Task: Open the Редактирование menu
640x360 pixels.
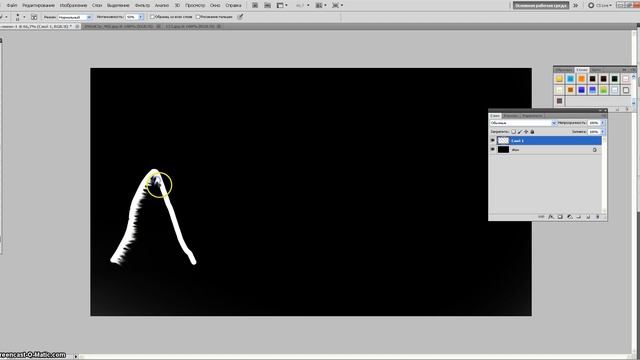Action: point(38,6)
